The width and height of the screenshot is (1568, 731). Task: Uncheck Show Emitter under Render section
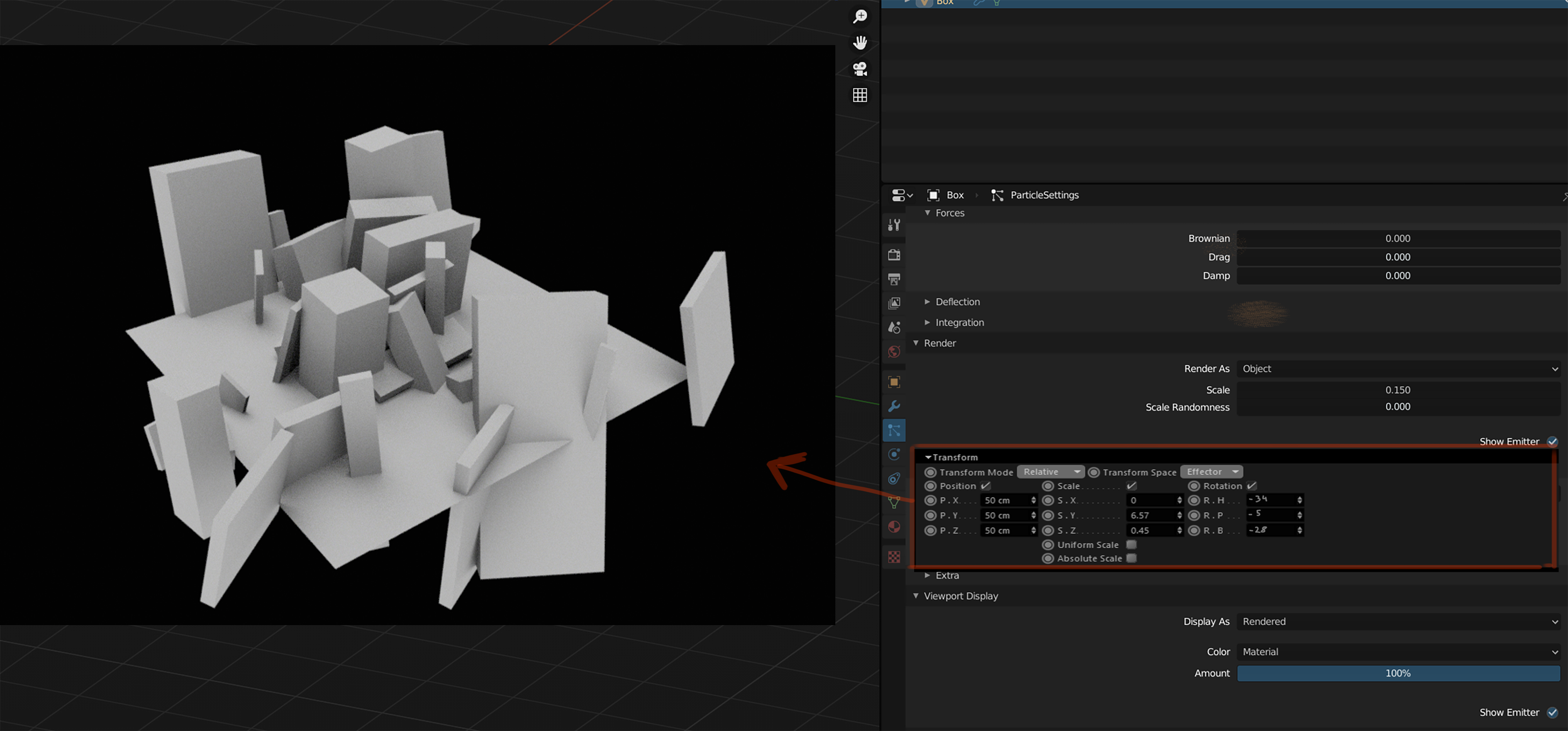click(1552, 441)
